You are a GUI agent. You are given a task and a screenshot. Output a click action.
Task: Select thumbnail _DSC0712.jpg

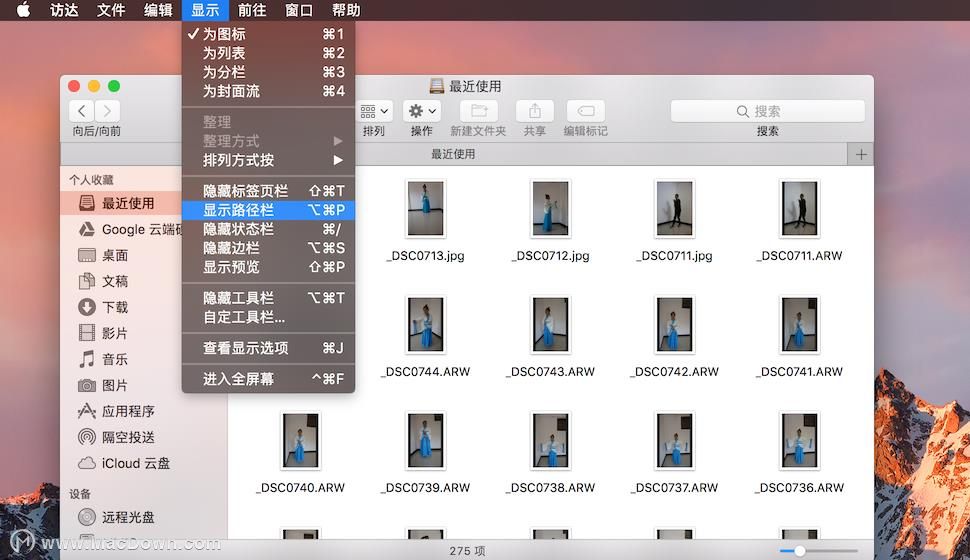point(551,209)
